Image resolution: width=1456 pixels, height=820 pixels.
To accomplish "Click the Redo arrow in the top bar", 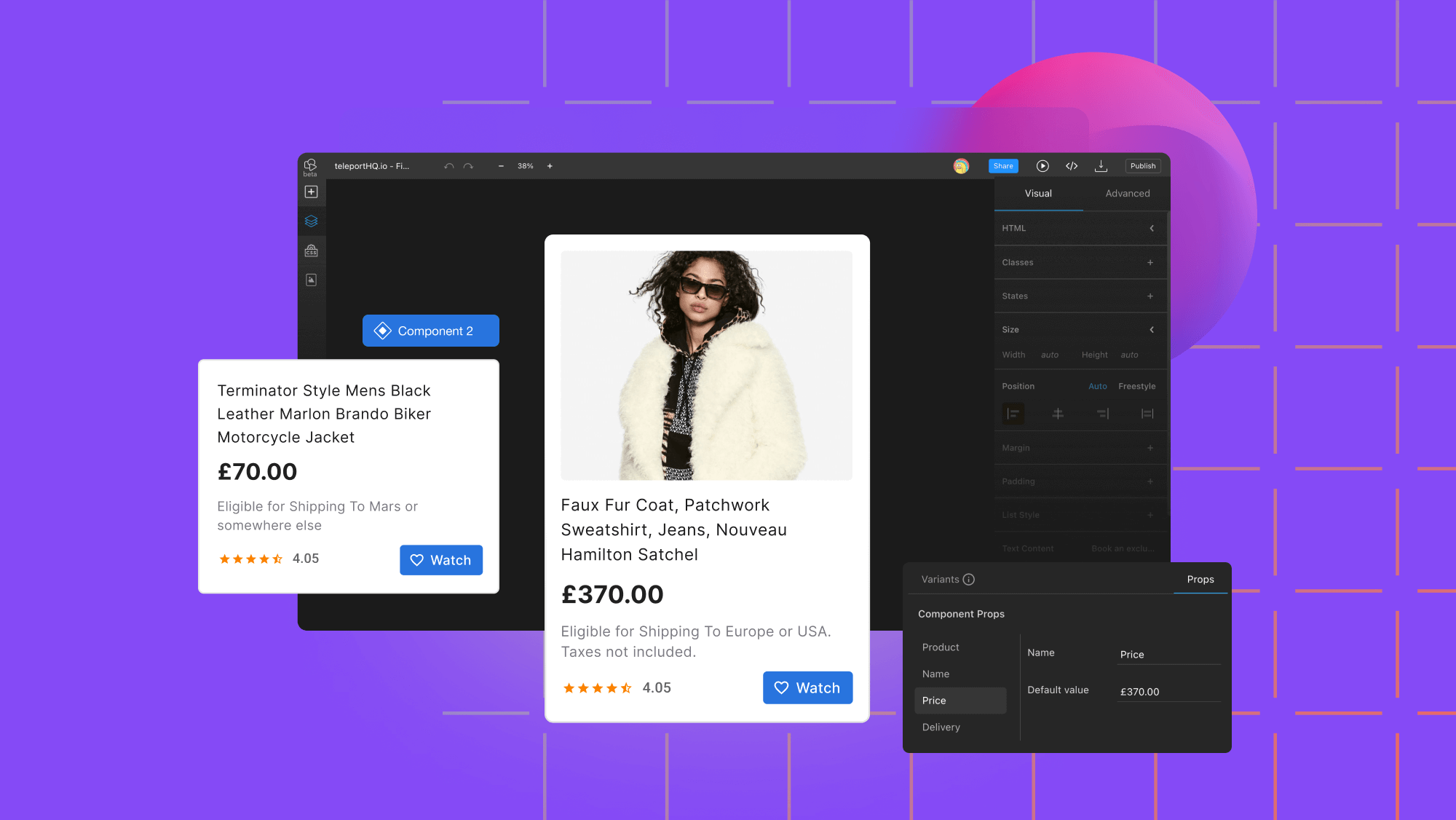I will click(468, 166).
